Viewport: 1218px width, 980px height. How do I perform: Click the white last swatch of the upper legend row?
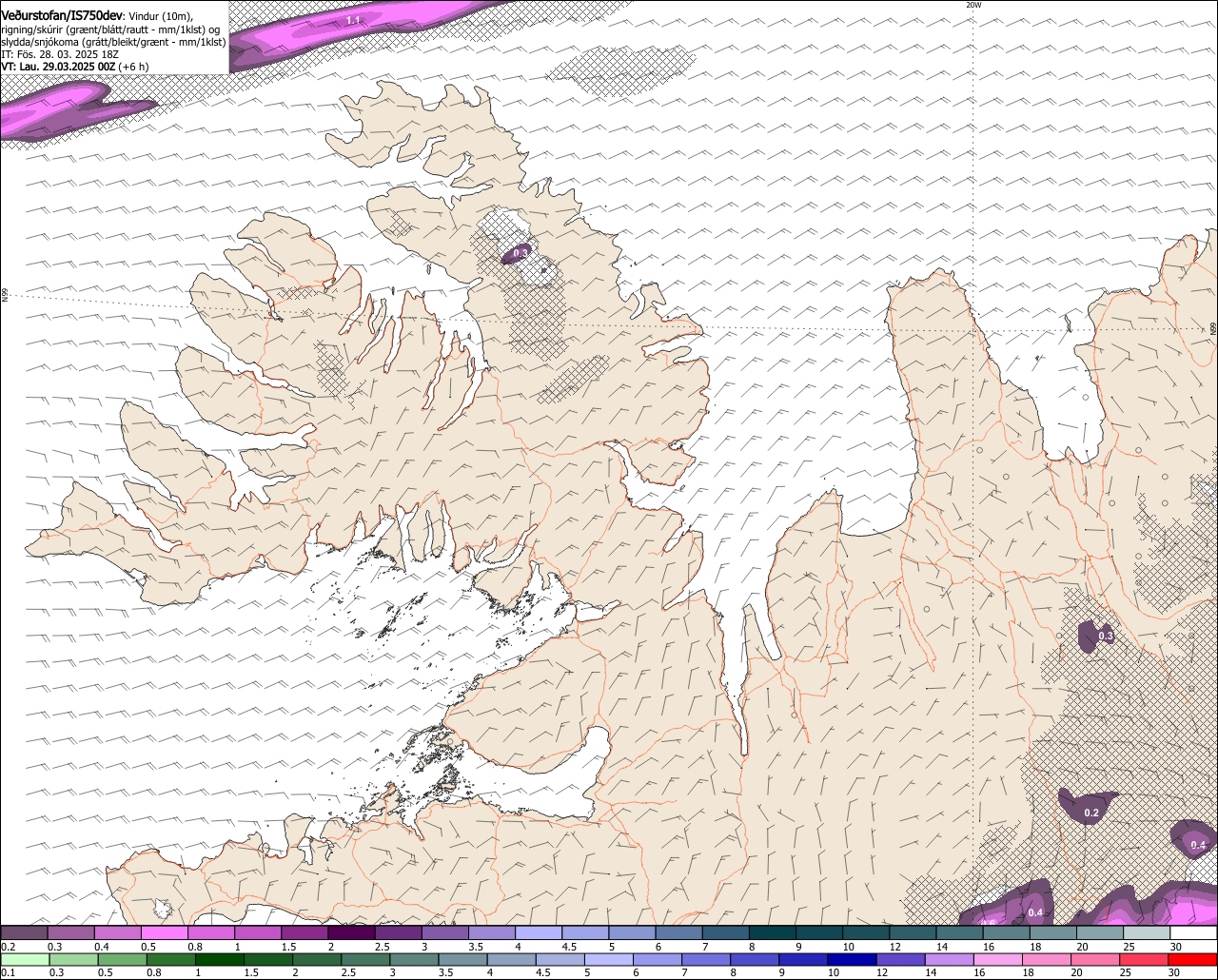point(1194,932)
